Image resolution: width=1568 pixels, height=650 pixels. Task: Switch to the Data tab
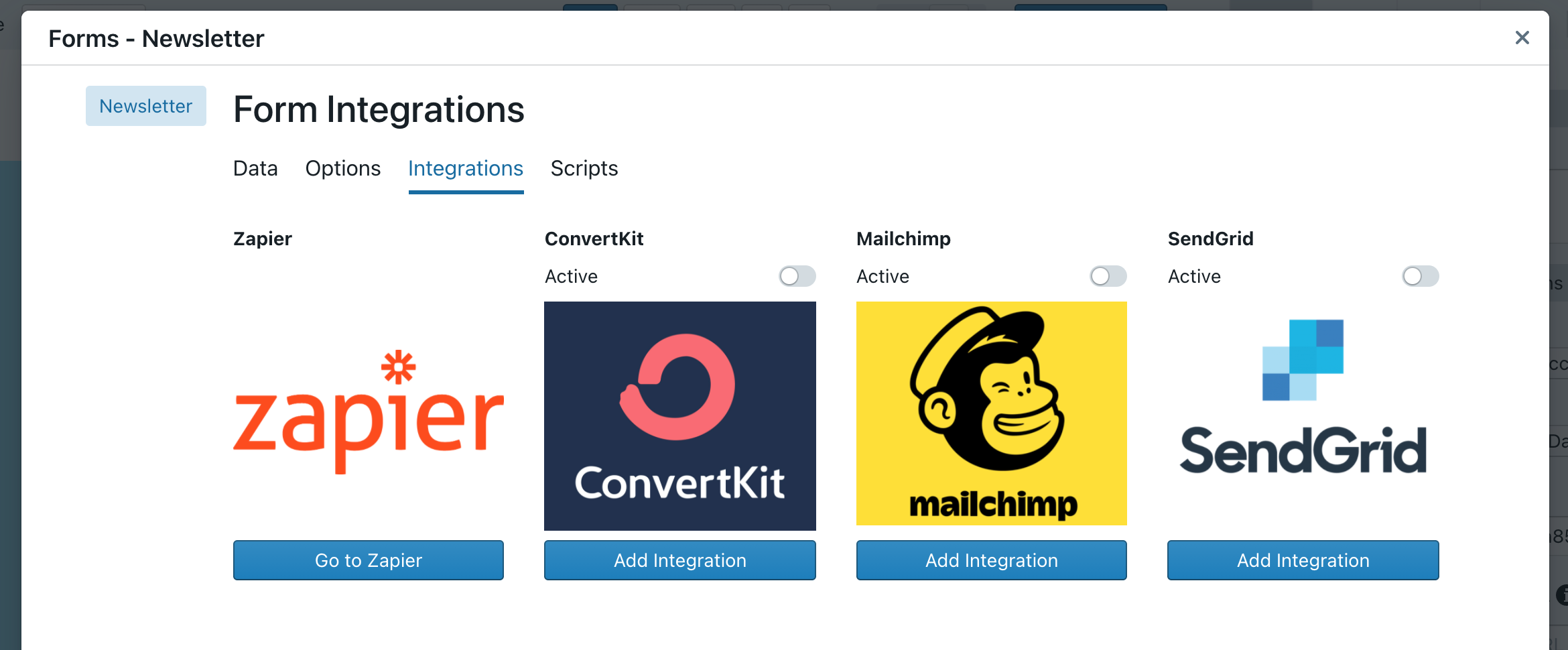tap(255, 168)
